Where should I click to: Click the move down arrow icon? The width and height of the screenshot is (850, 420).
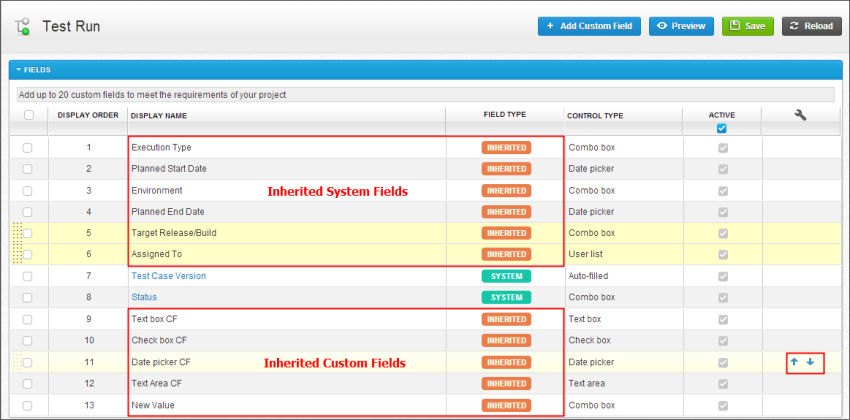tap(811, 361)
